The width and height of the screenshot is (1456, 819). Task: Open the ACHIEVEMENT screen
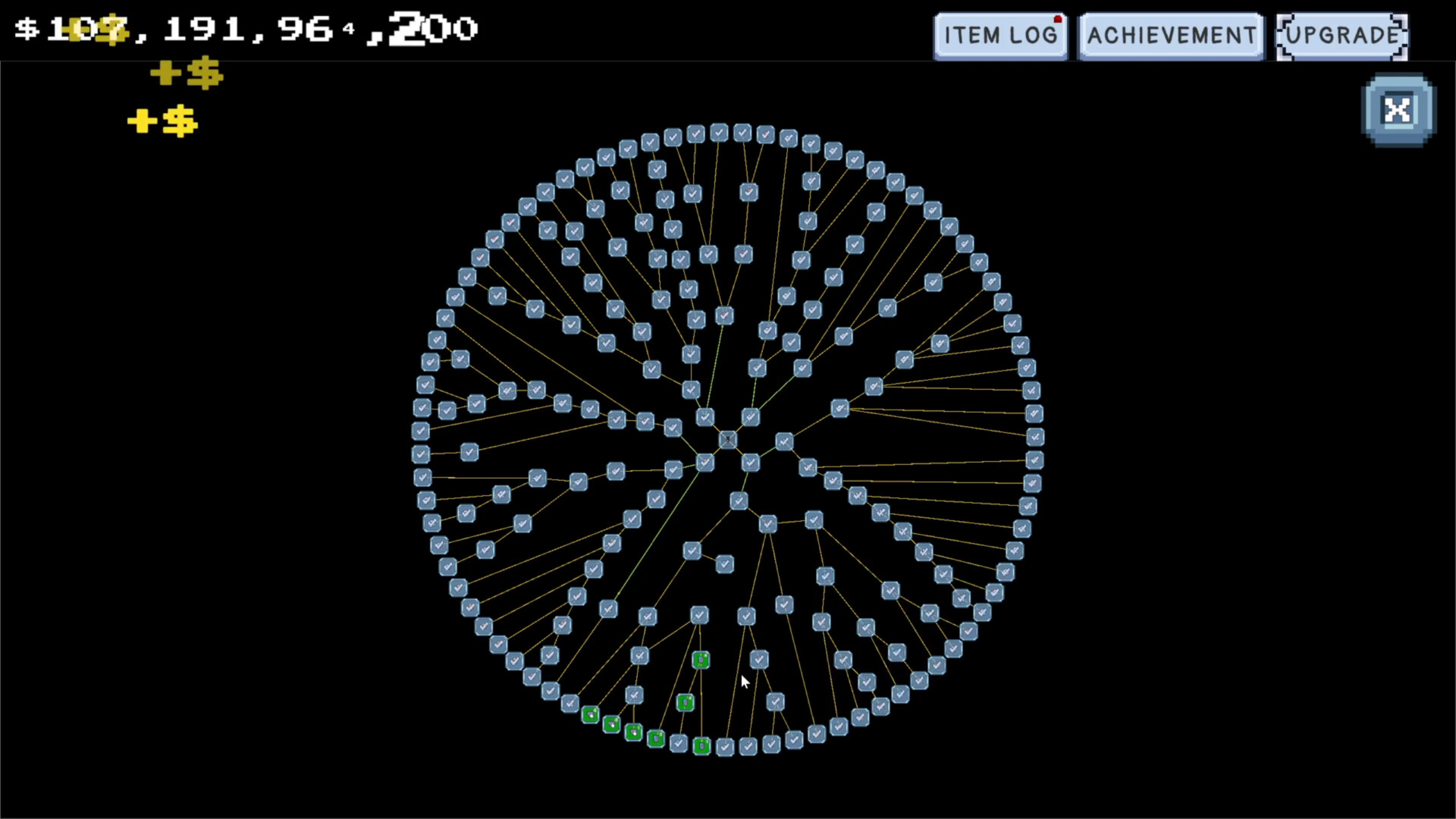[1171, 35]
